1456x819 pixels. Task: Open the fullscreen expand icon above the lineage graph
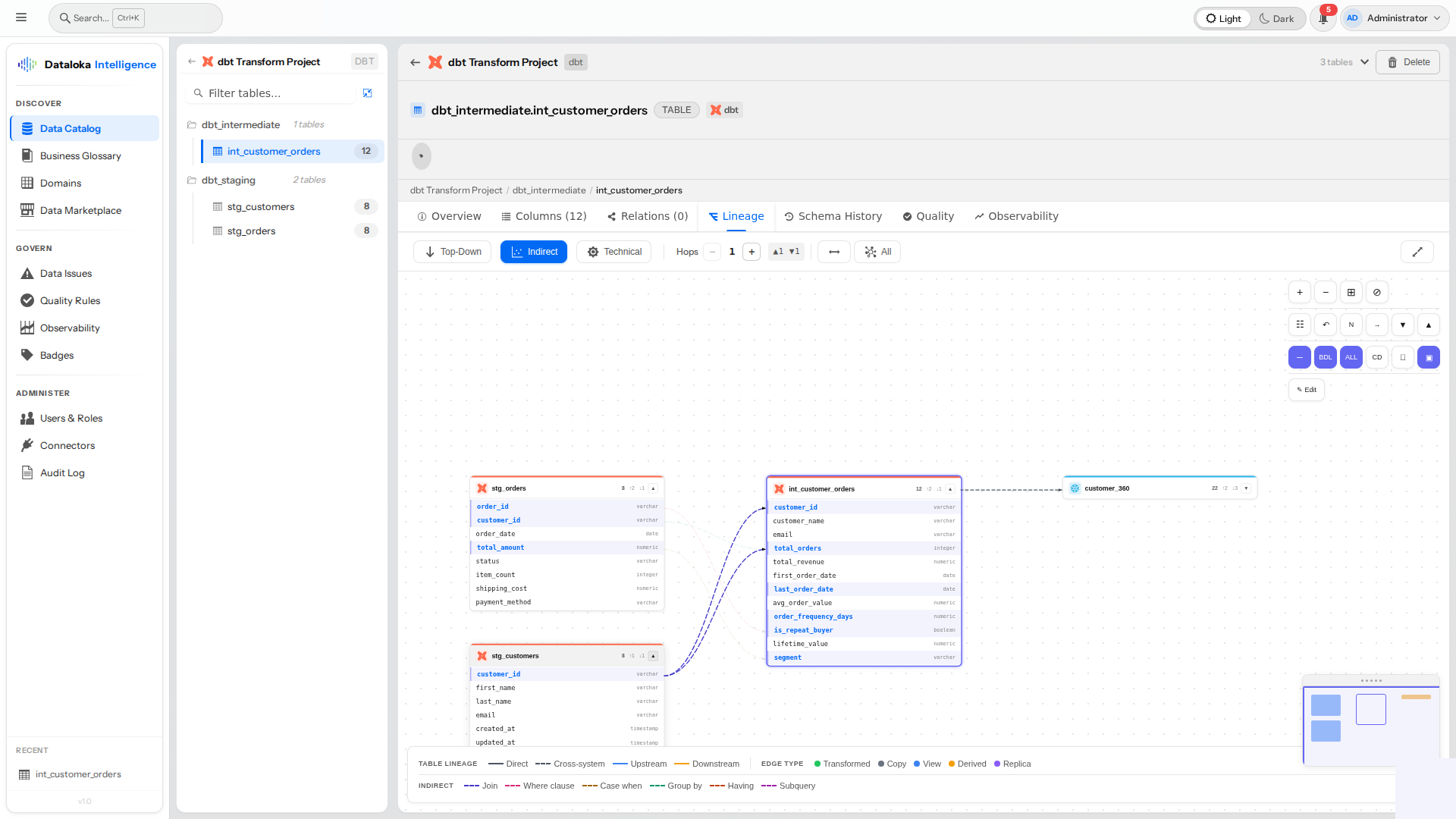(1418, 252)
